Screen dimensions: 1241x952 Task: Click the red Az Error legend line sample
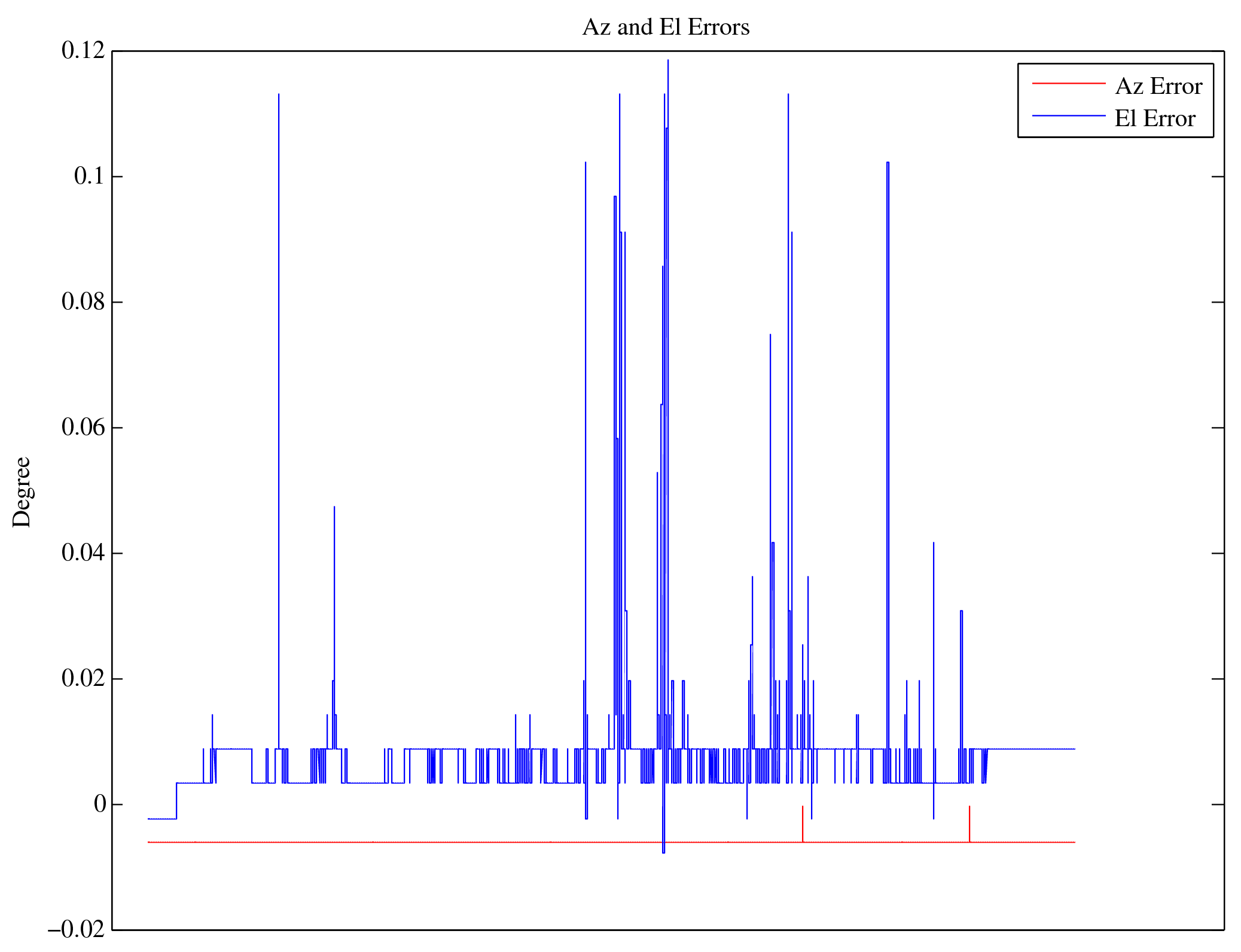(x=1068, y=84)
